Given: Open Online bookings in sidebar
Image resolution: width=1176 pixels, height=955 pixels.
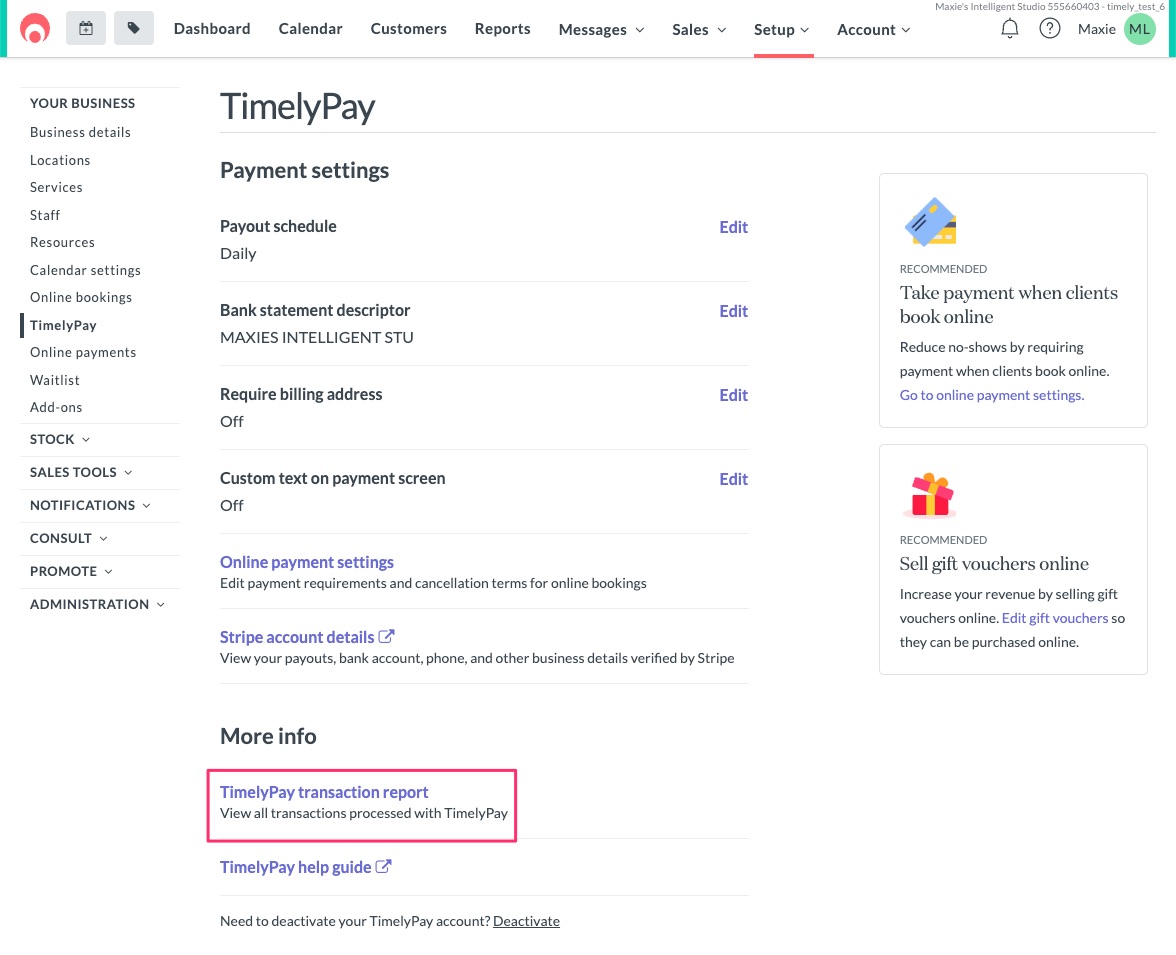Looking at the screenshot, I should tap(81, 297).
